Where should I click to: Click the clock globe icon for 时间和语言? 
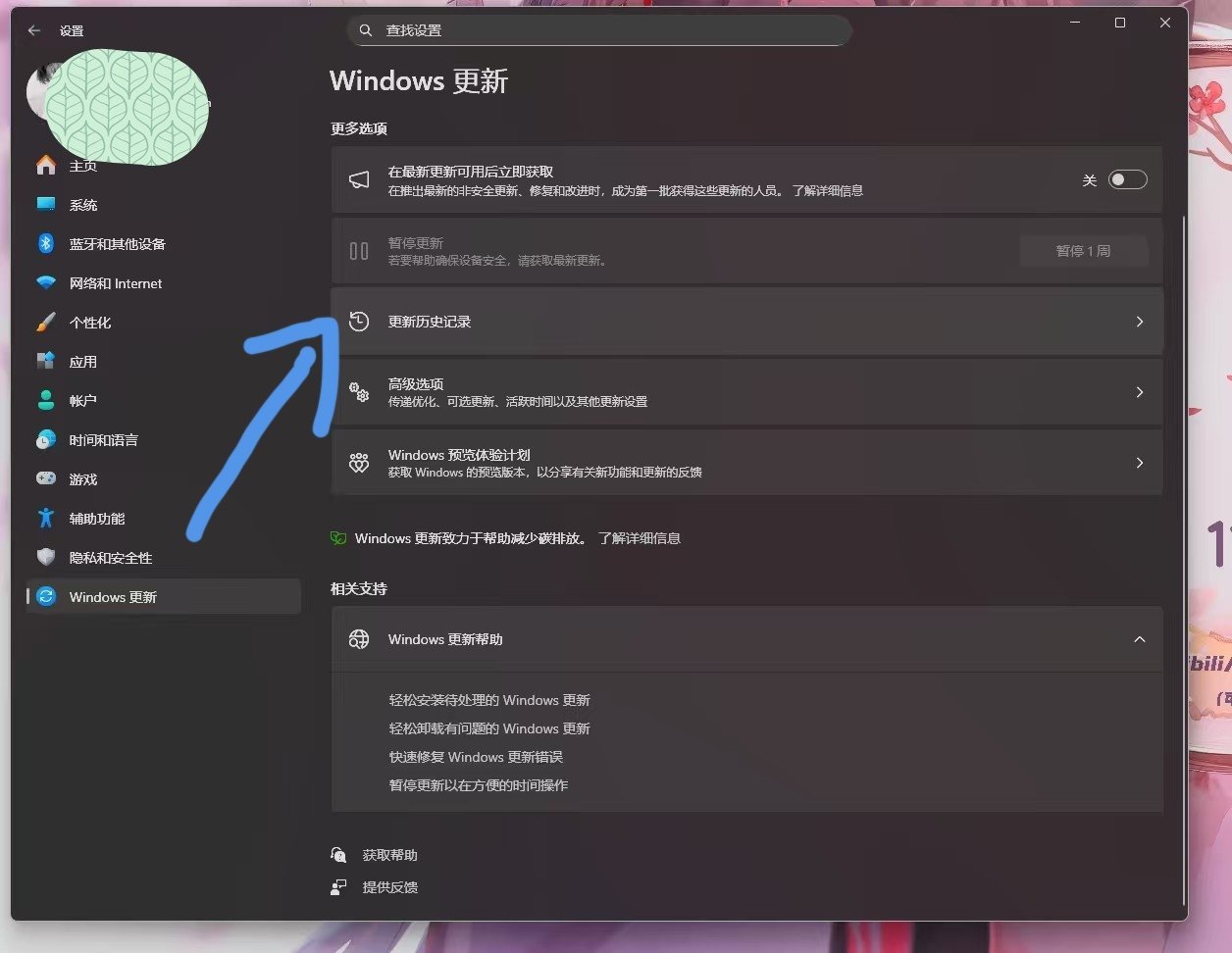(46, 440)
